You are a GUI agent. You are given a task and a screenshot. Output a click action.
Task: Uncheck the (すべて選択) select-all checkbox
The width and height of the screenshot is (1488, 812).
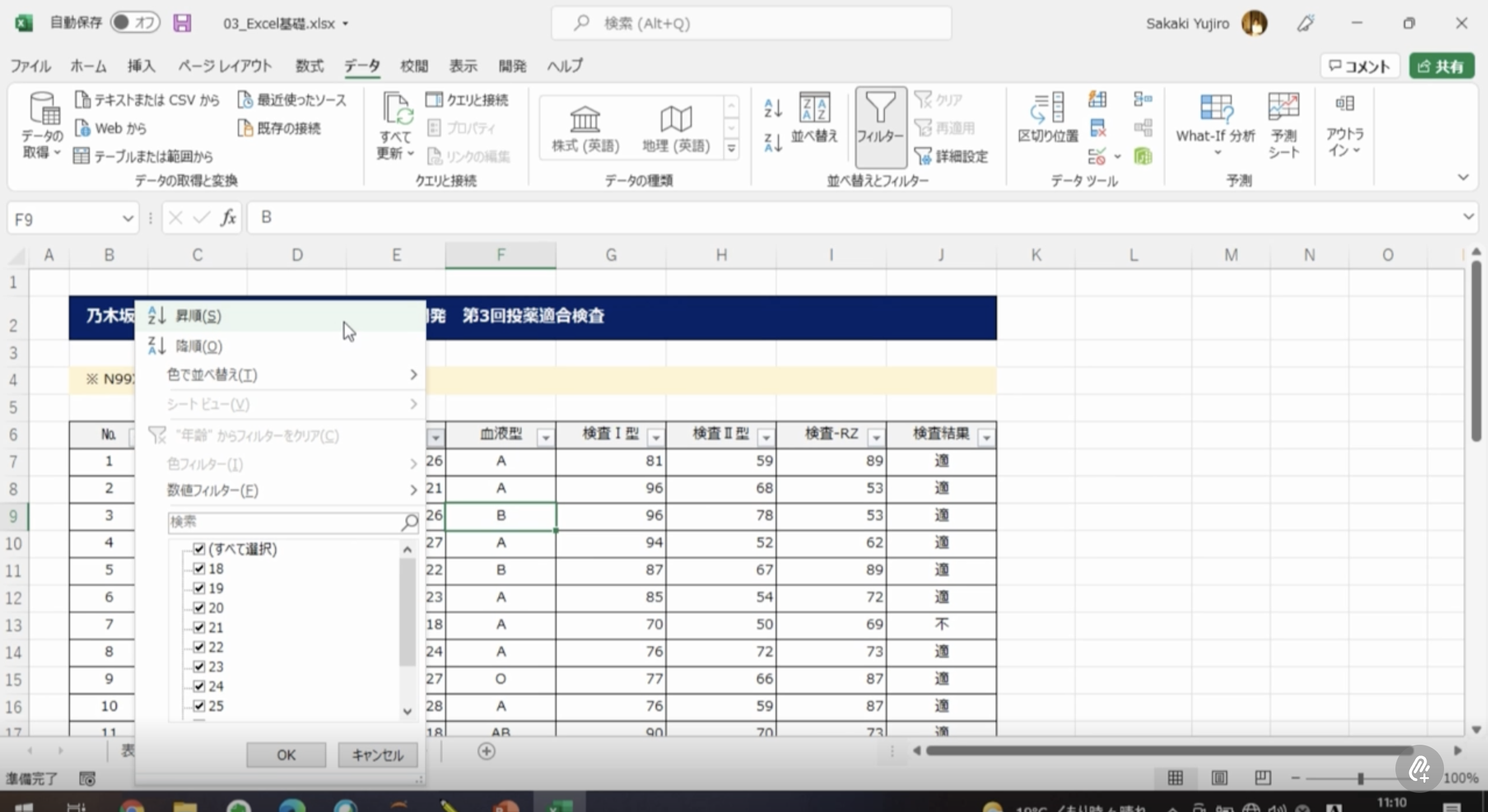coord(199,549)
